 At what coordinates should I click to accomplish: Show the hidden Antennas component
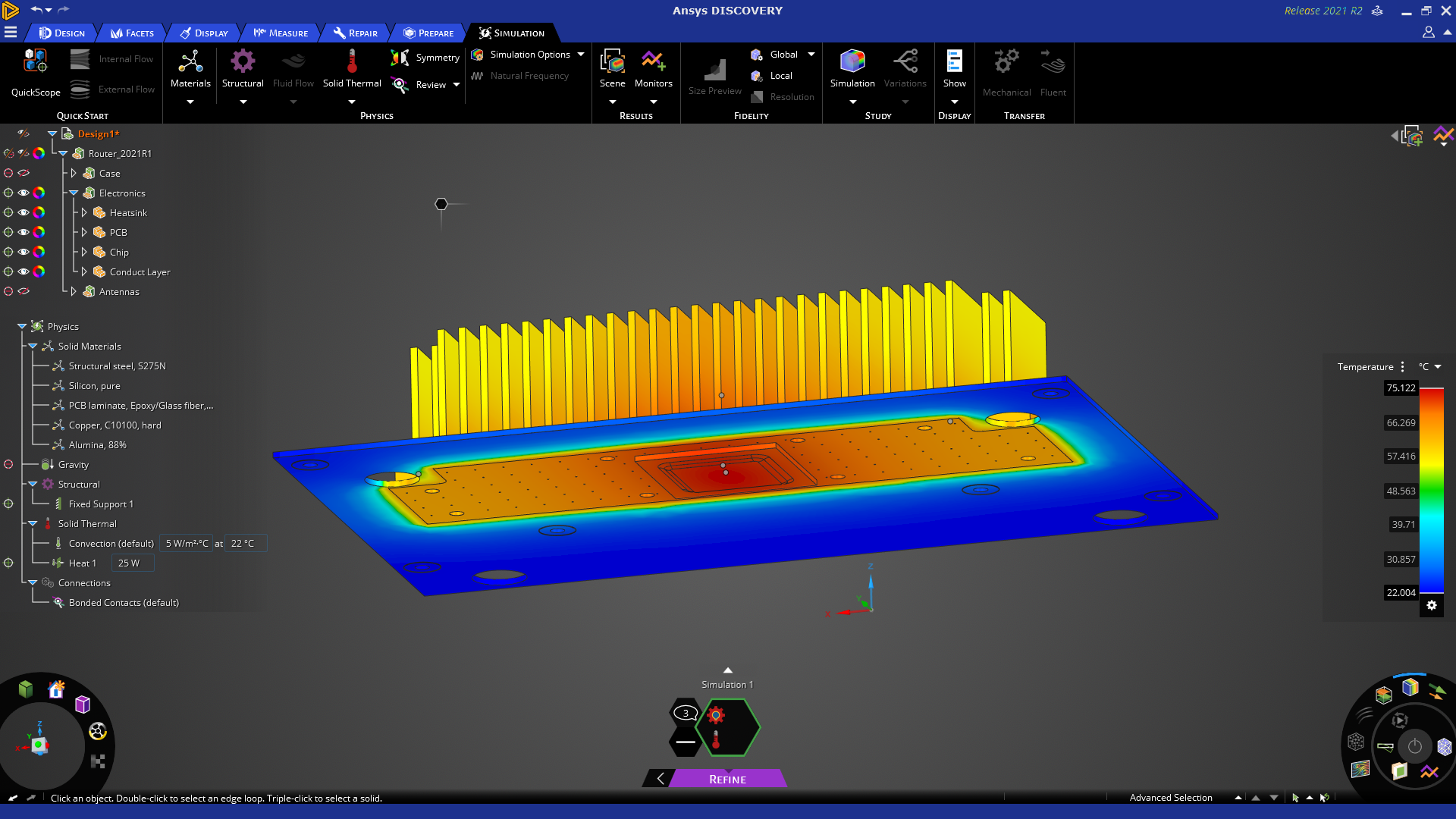coord(24,292)
